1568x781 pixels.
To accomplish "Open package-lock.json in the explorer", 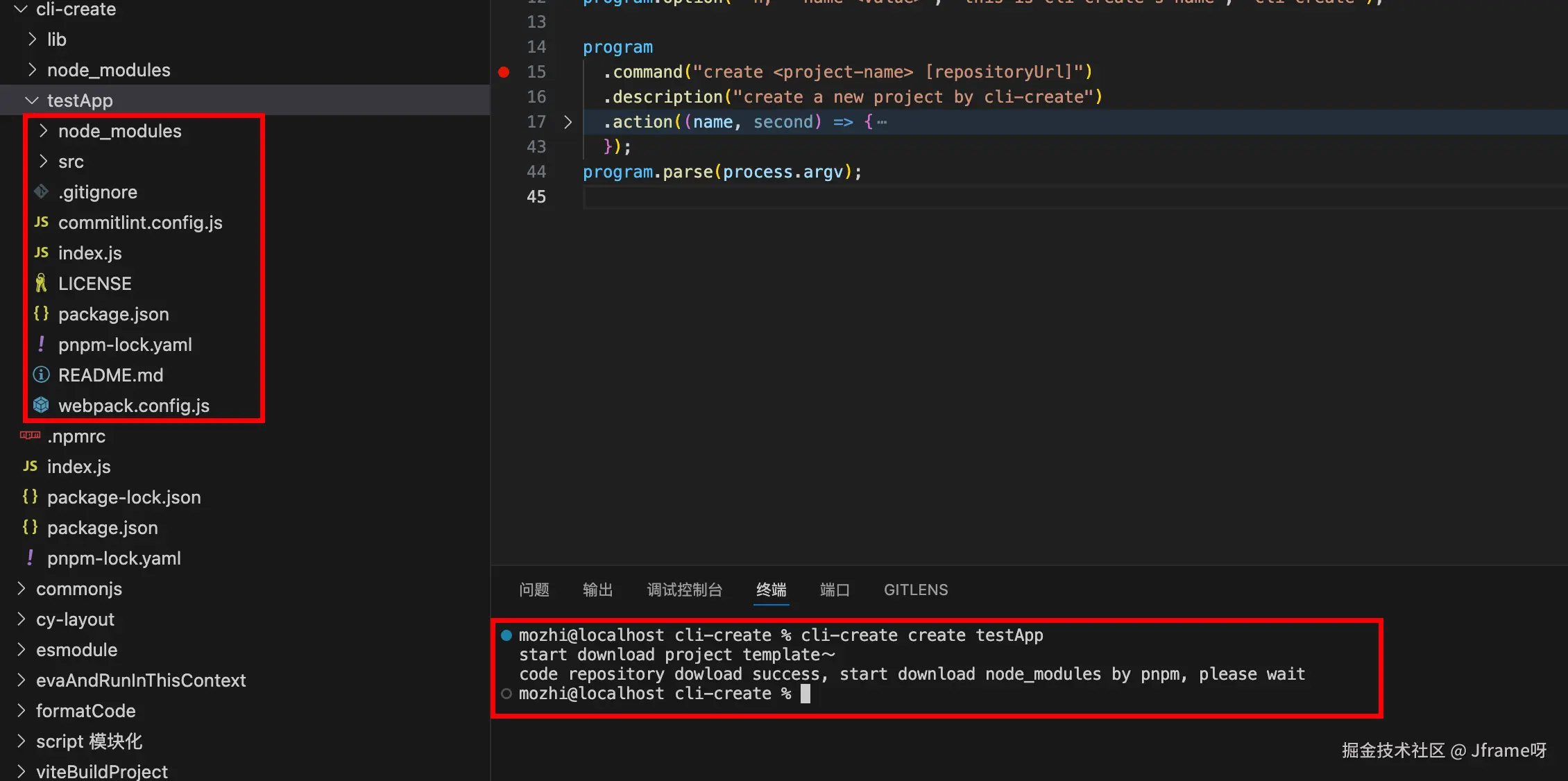I will 123,497.
